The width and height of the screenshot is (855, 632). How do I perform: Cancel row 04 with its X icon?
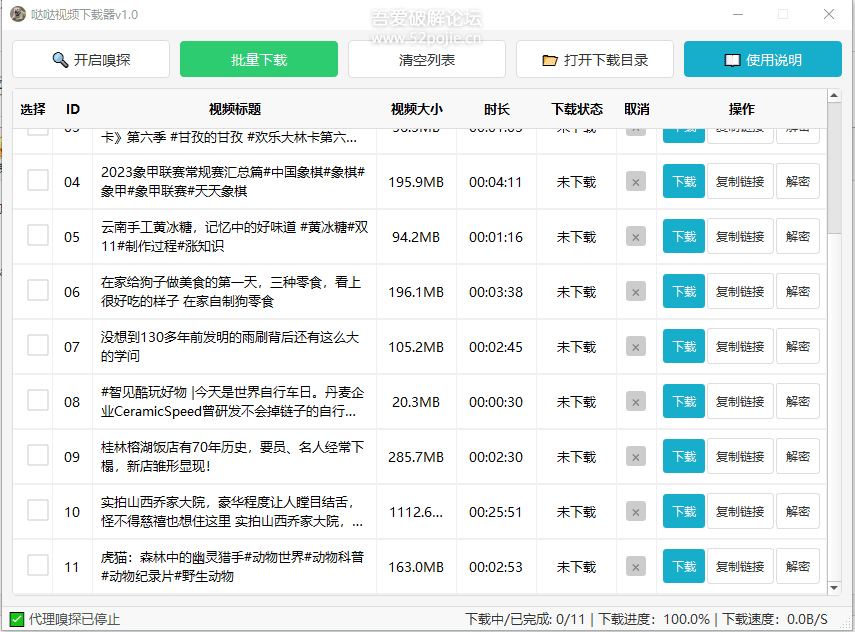click(x=636, y=182)
